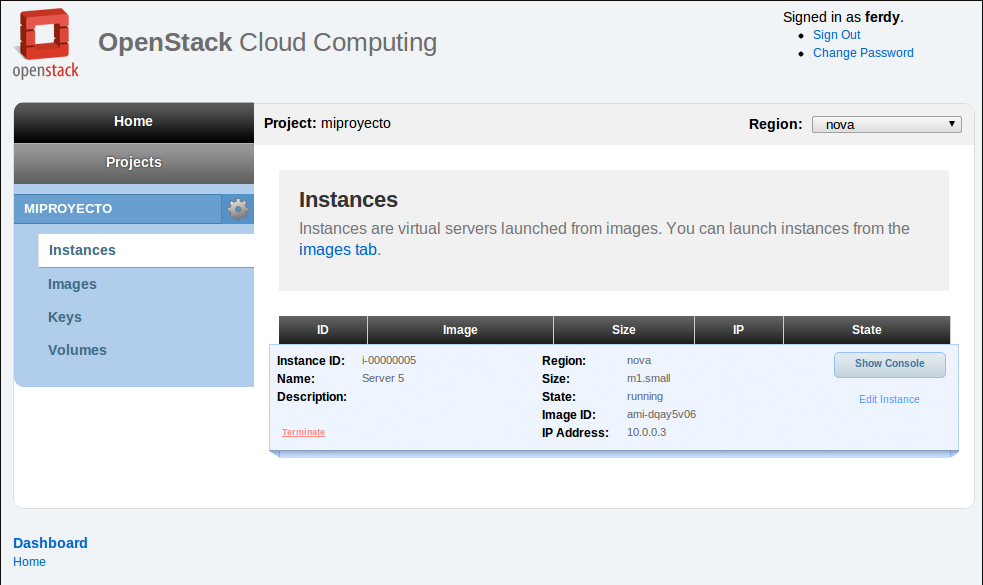Click the ID column header
The width and height of the screenshot is (983, 585).
323,330
